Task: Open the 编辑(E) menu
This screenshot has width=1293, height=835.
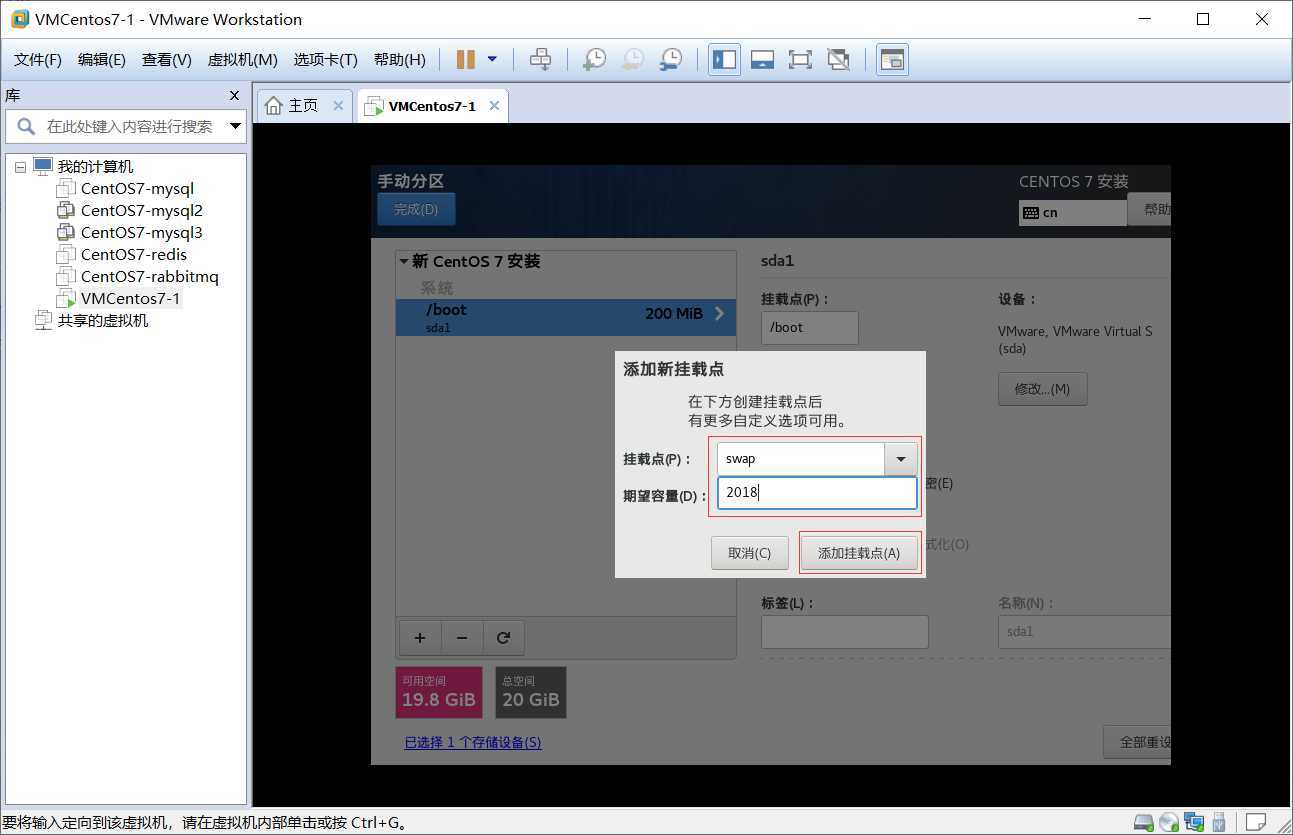Action: pos(102,60)
